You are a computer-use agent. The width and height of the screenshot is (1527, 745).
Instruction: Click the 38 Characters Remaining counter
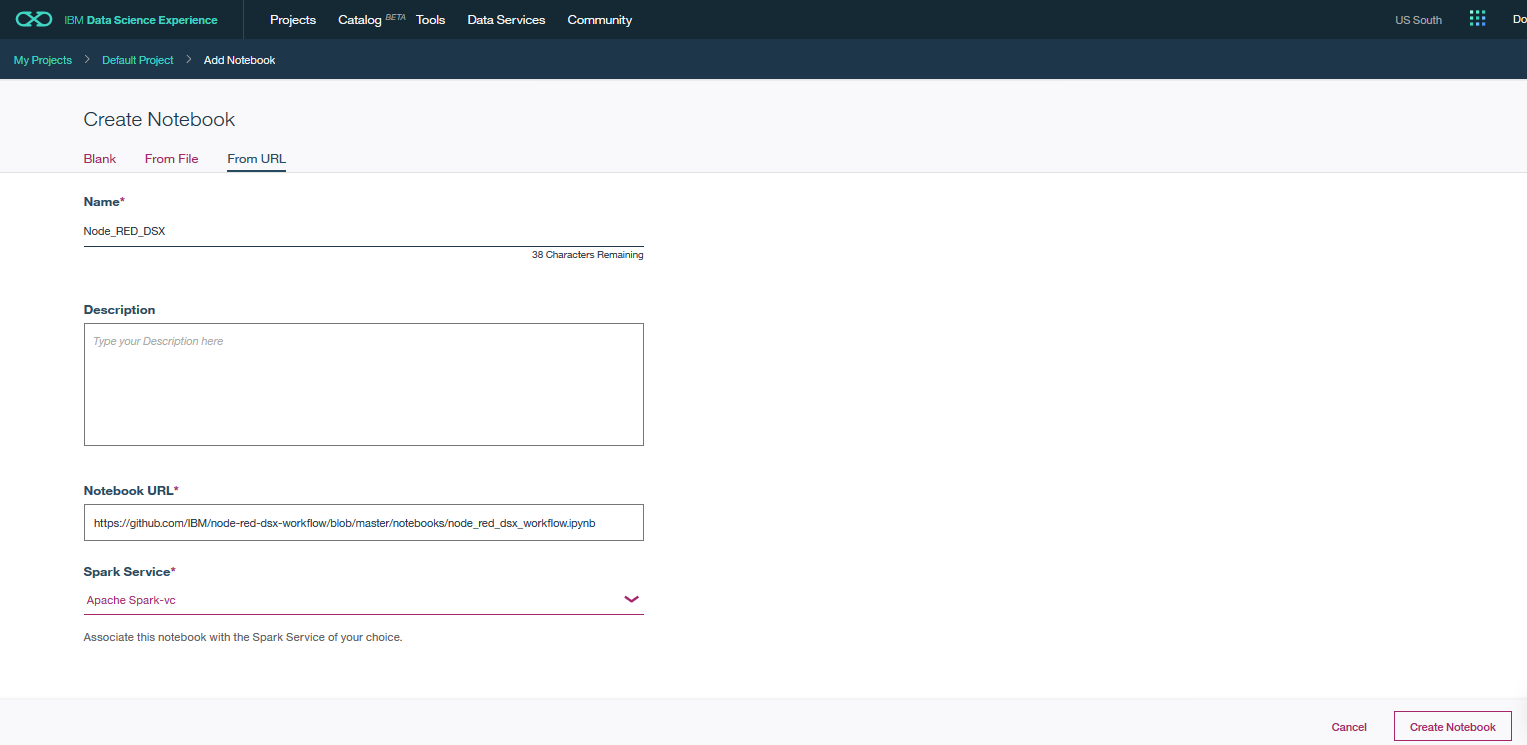(x=587, y=255)
